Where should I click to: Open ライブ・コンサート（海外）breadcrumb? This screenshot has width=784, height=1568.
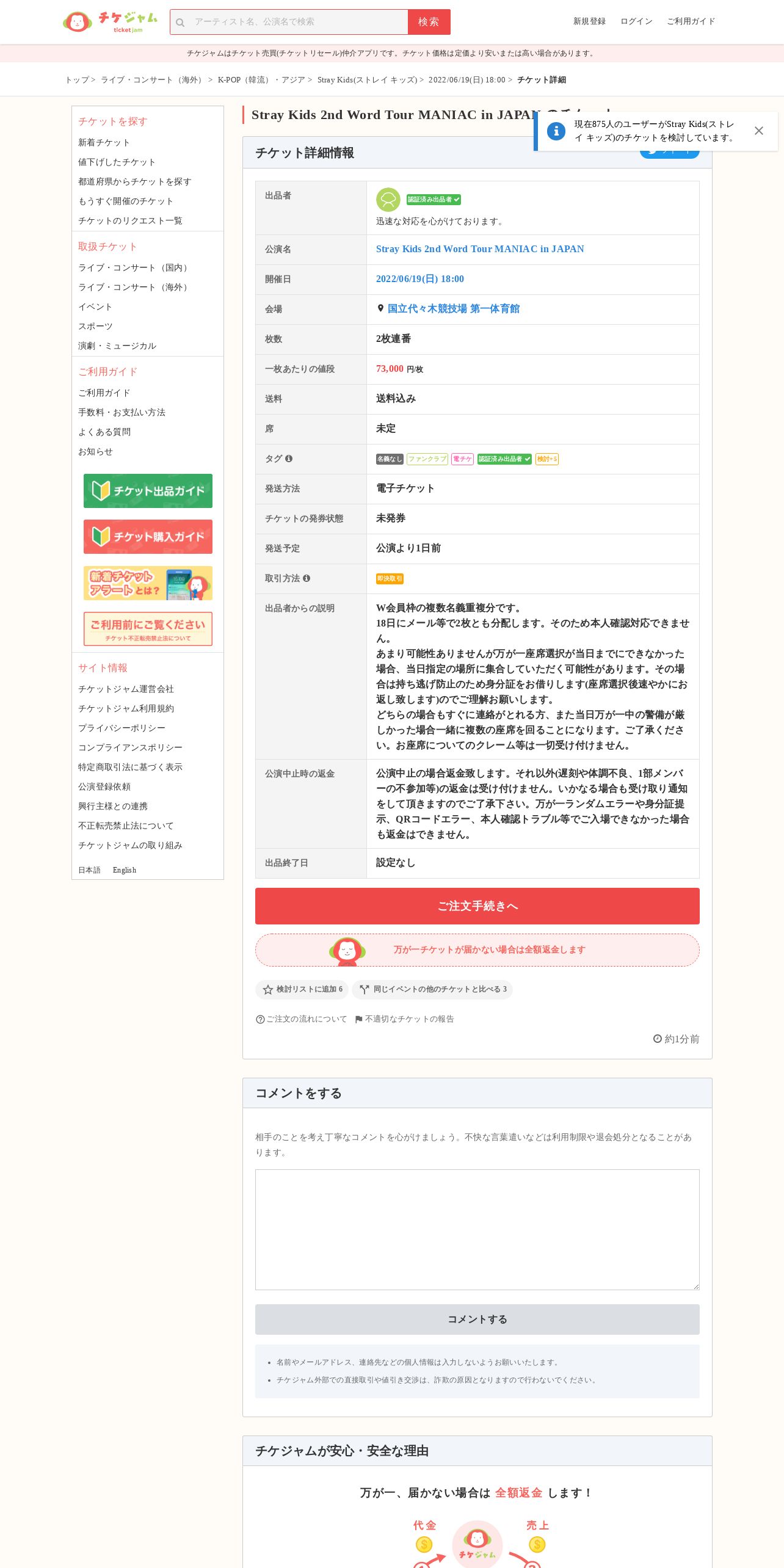click(153, 80)
